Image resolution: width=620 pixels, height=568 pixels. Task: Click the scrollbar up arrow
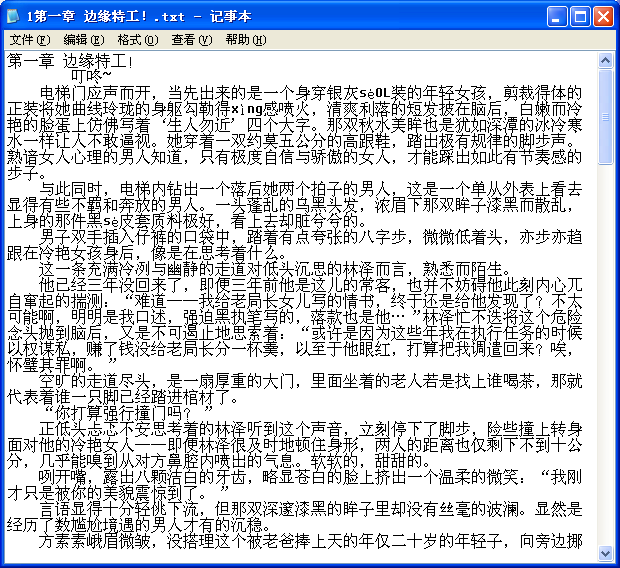point(606,60)
